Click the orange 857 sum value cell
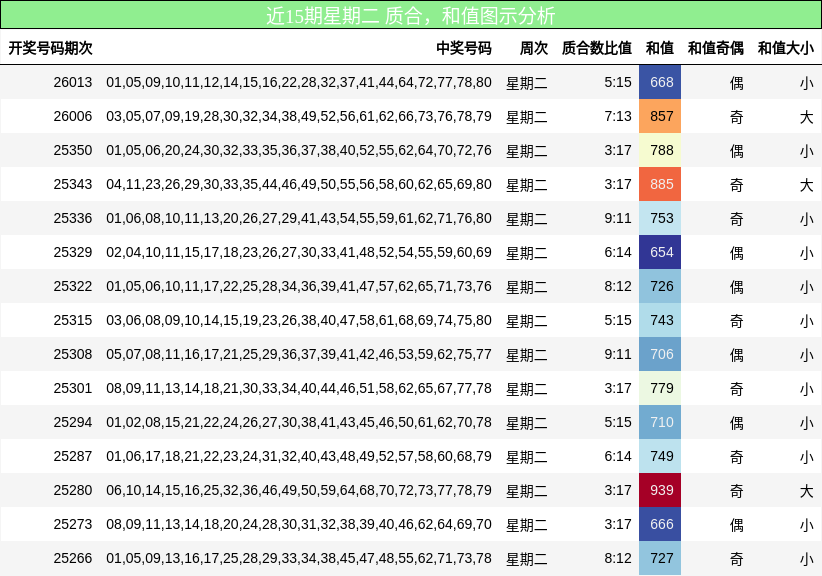This screenshot has height=576, width=822. coord(660,117)
